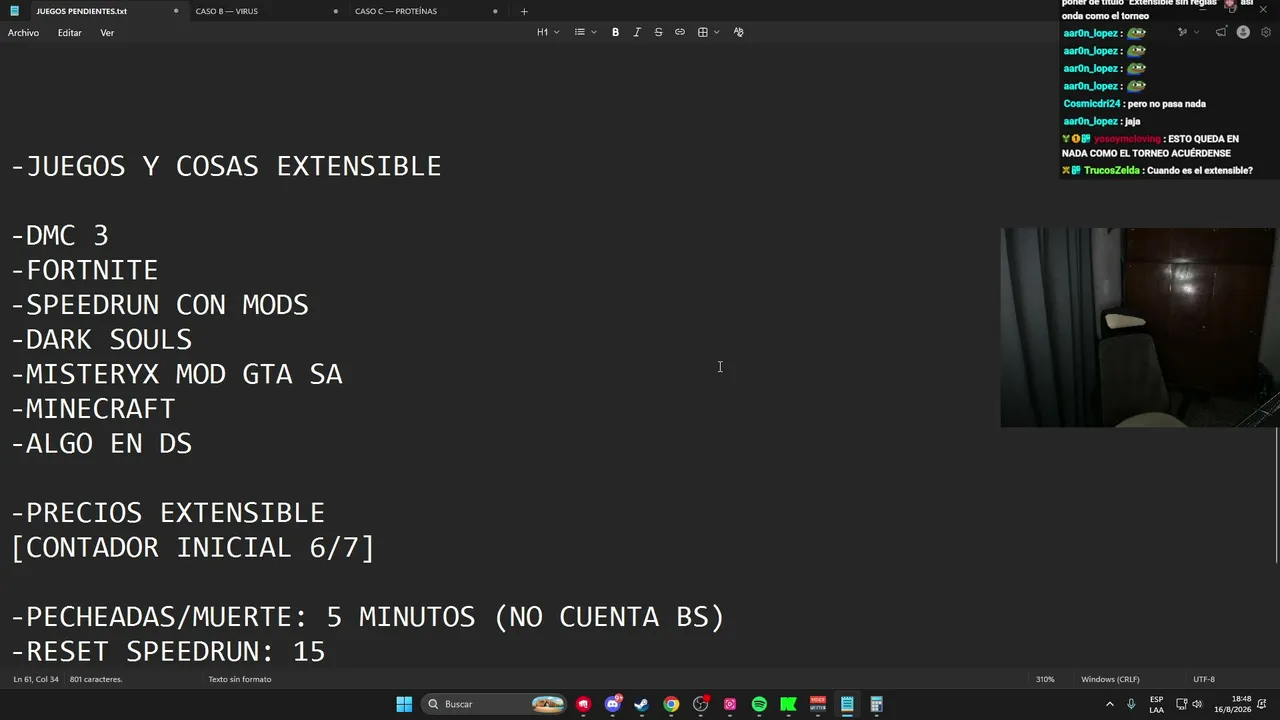Open Notepad settings gear
Viewport: 1280px width, 720px height.
pyautogui.click(x=1266, y=32)
